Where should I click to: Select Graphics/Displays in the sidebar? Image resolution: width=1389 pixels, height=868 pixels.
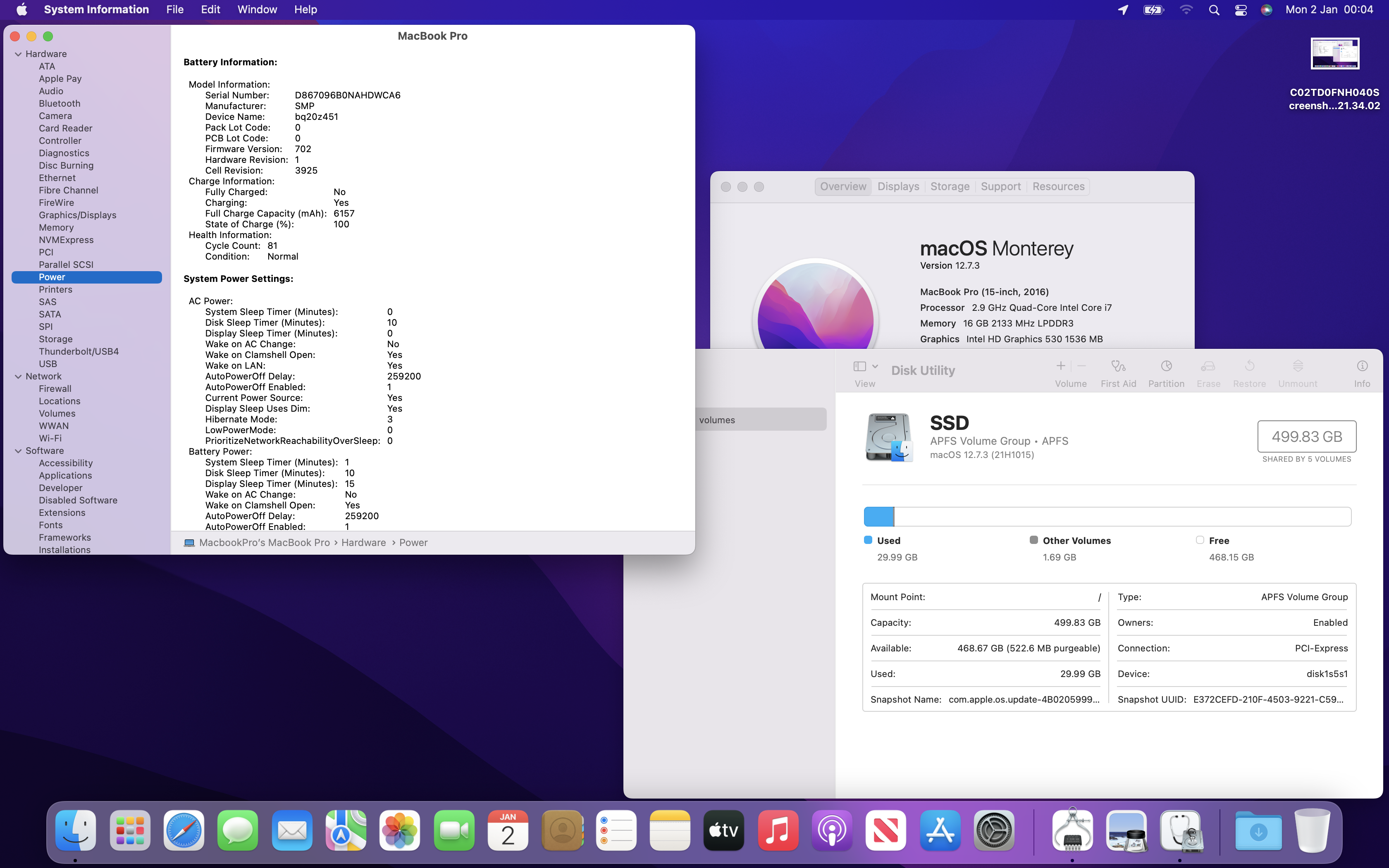coord(77,215)
